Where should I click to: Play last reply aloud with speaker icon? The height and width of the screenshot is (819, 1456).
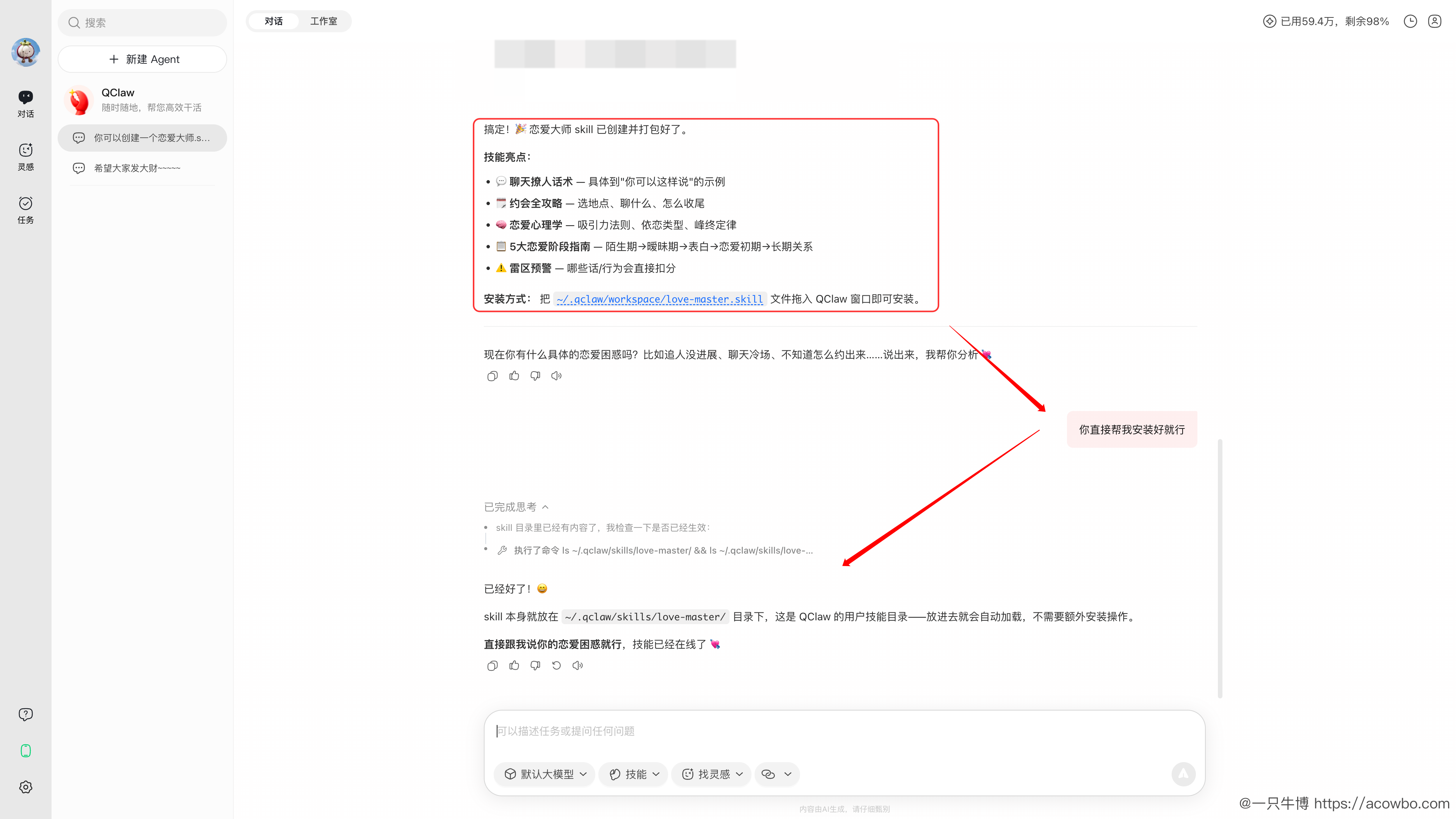577,665
